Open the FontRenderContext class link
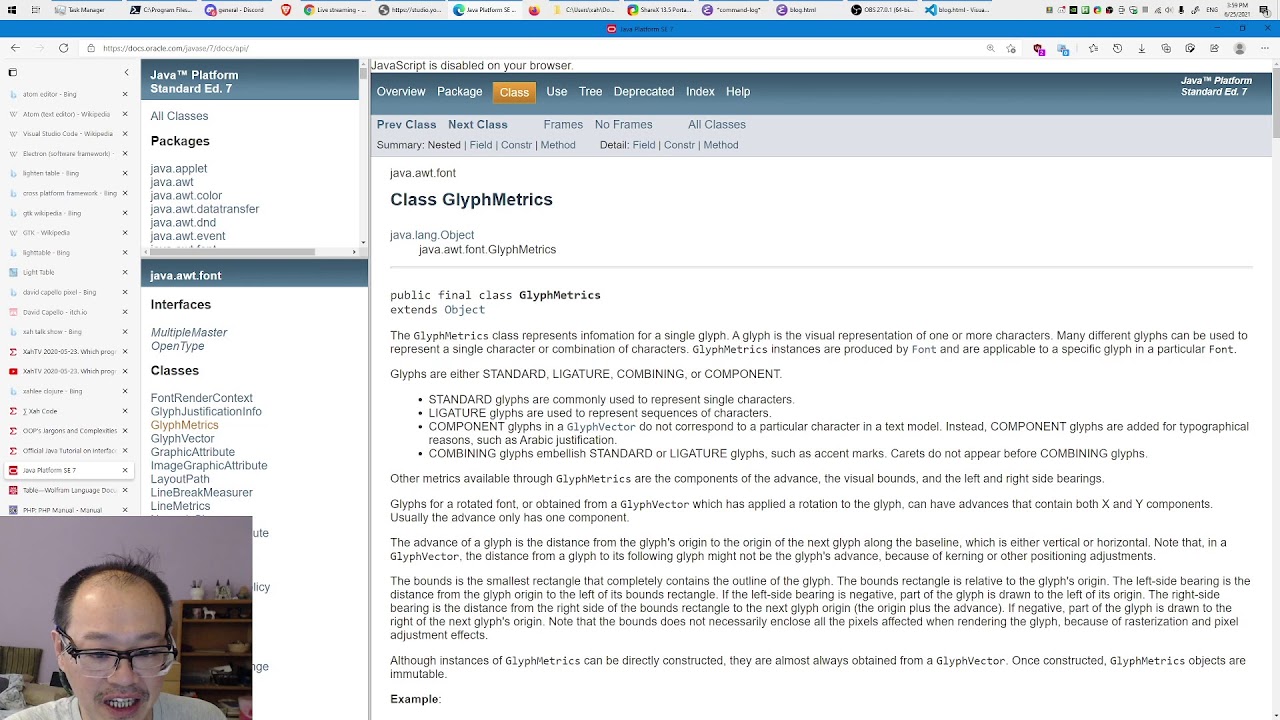1280x720 pixels. tap(202, 398)
